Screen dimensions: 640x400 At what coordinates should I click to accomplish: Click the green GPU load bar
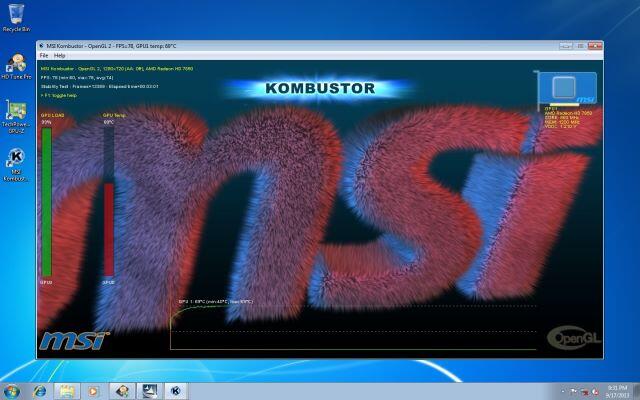click(x=47, y=202)
